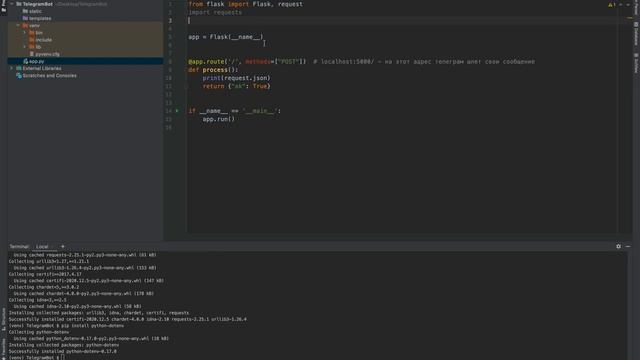Click the terminal prompt input at the bottom
The width and height of the screenshot is (640, 360).
pyautogui.click(x=62, y=358)
